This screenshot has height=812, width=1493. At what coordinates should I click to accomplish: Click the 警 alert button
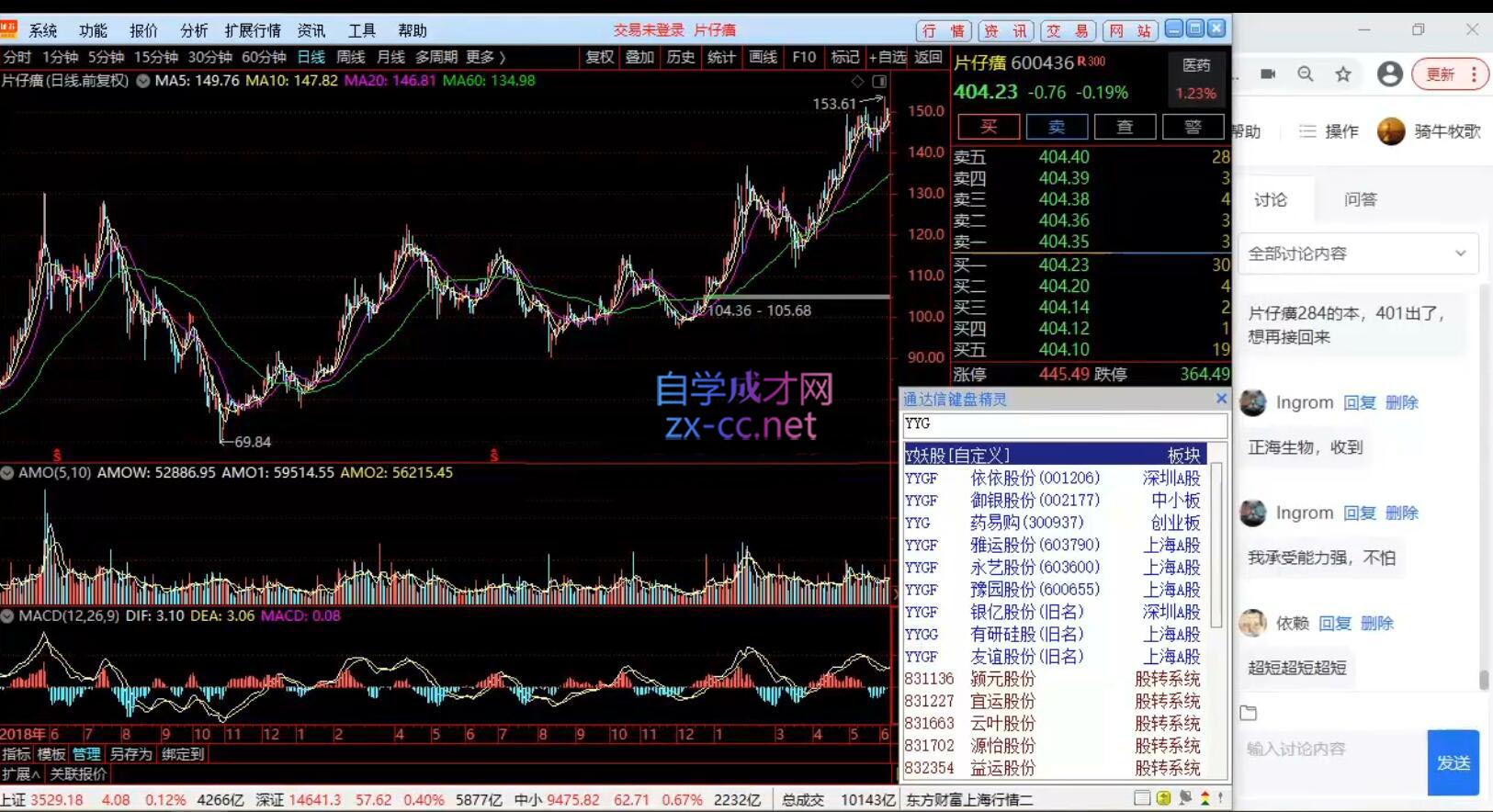[x=1193, y=127]
